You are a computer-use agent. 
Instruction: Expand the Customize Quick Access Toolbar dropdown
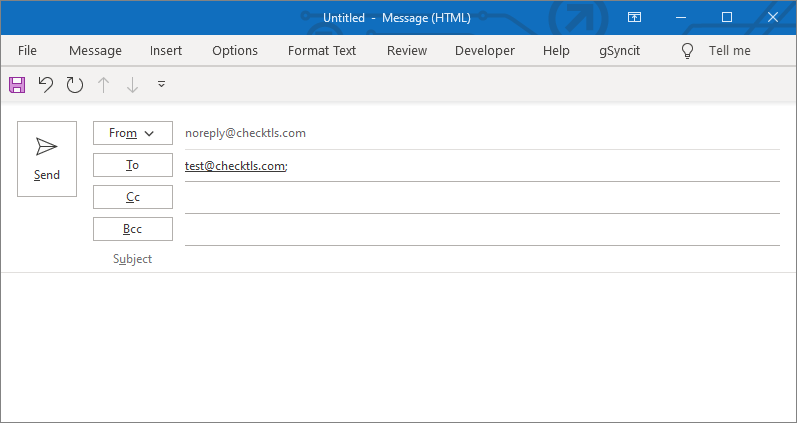pos(161,84)
